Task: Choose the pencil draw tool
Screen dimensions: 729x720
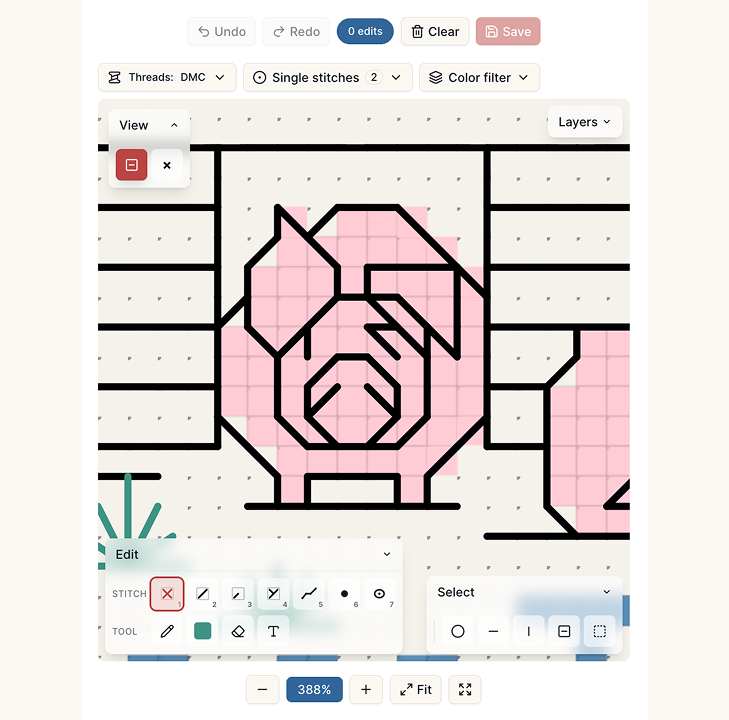Action: point(167,631)
